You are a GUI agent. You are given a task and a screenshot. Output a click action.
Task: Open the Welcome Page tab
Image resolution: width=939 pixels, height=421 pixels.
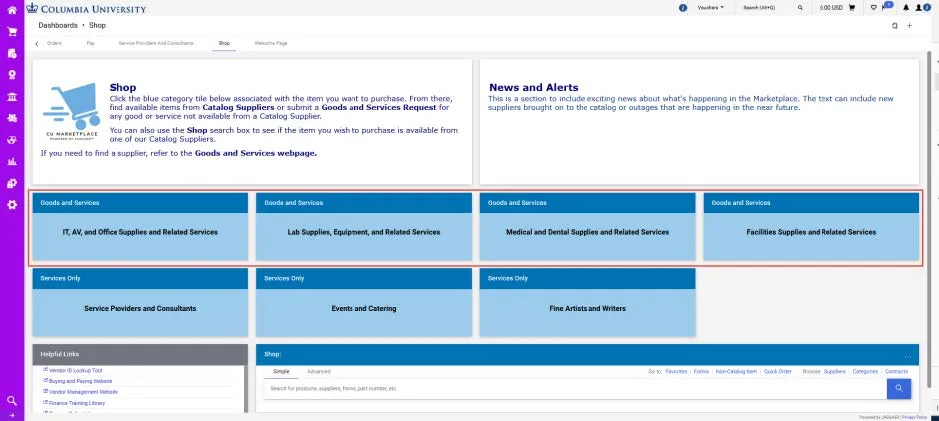[x=271, y=43]
